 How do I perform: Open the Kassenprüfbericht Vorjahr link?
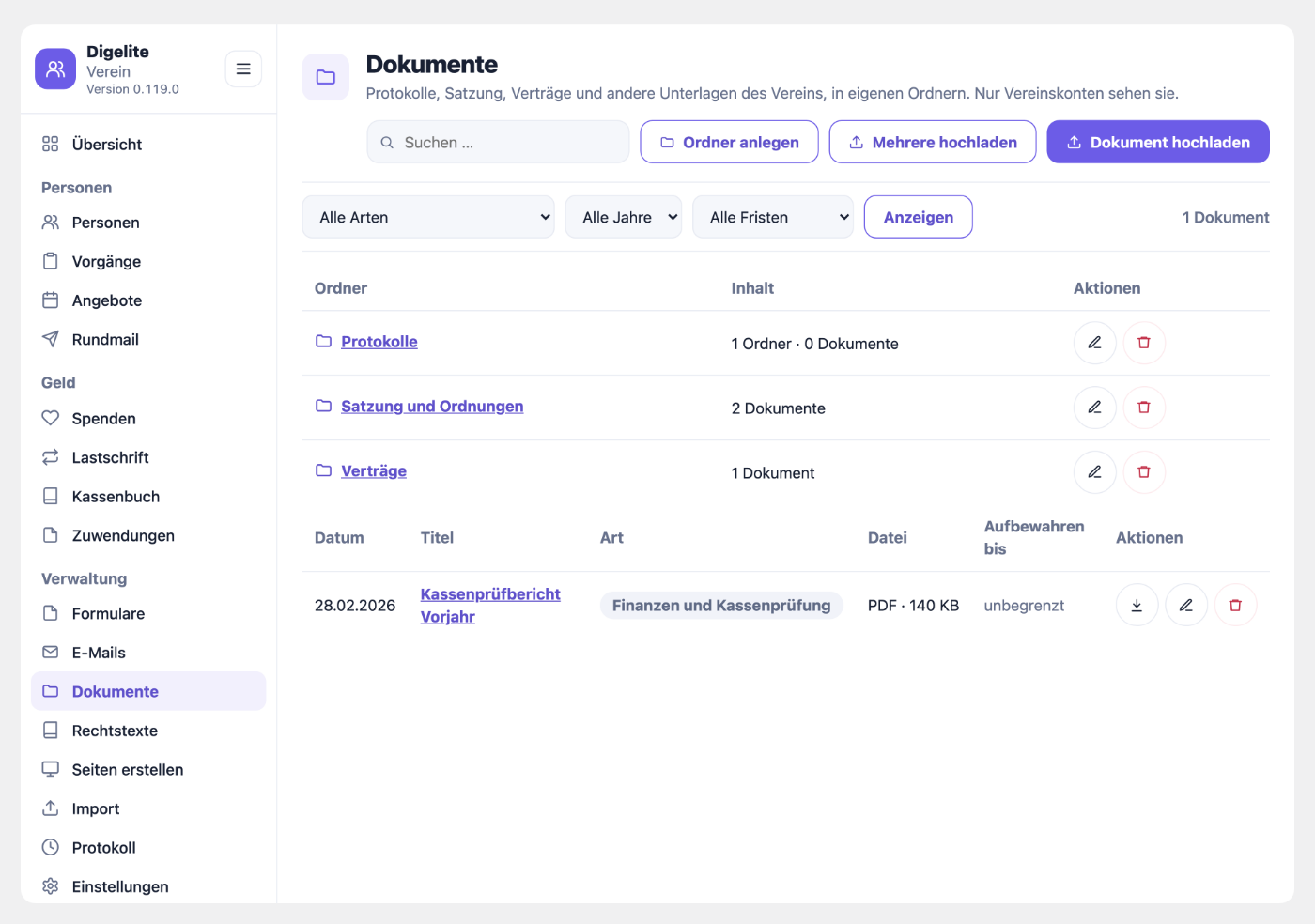tap(490, 606)
